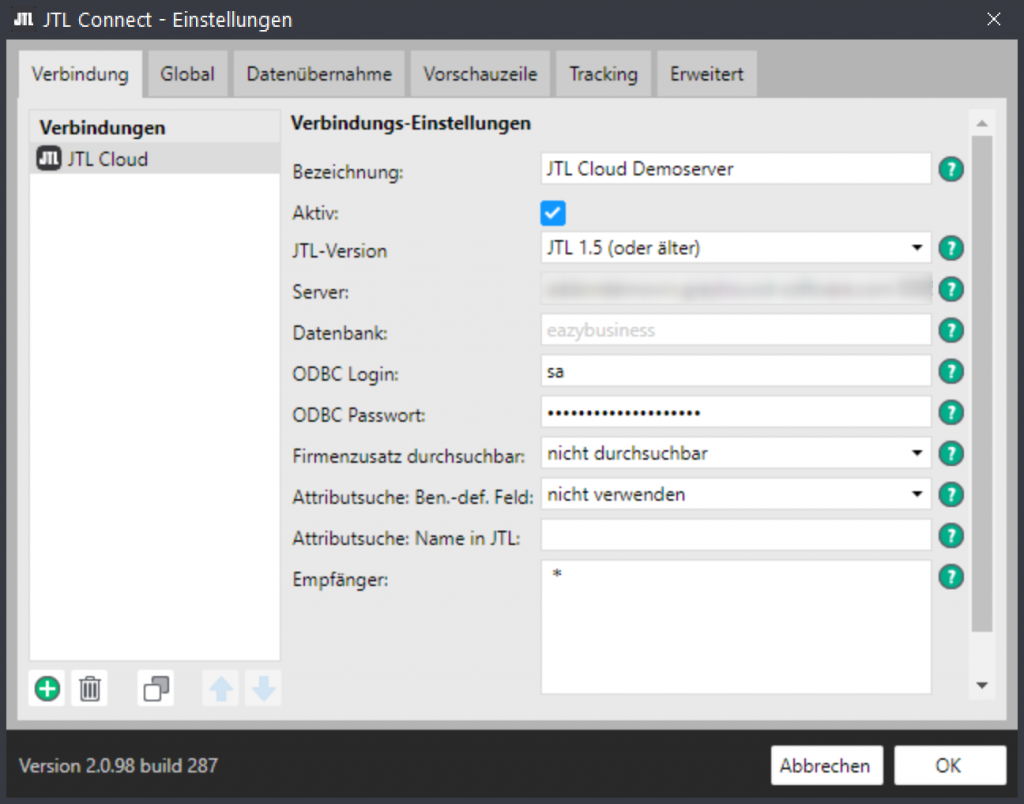
Task: Click the help icon beside Empfänger
Action: click(x=951, y=577)
